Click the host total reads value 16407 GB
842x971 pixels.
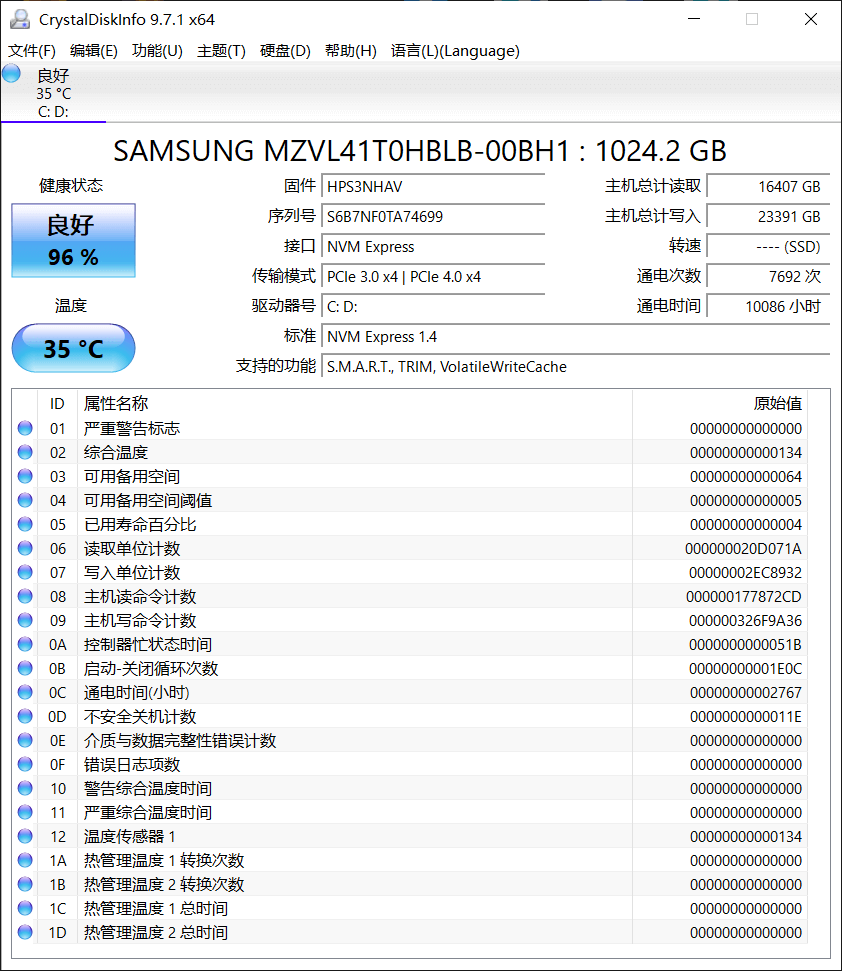(768, 186)
